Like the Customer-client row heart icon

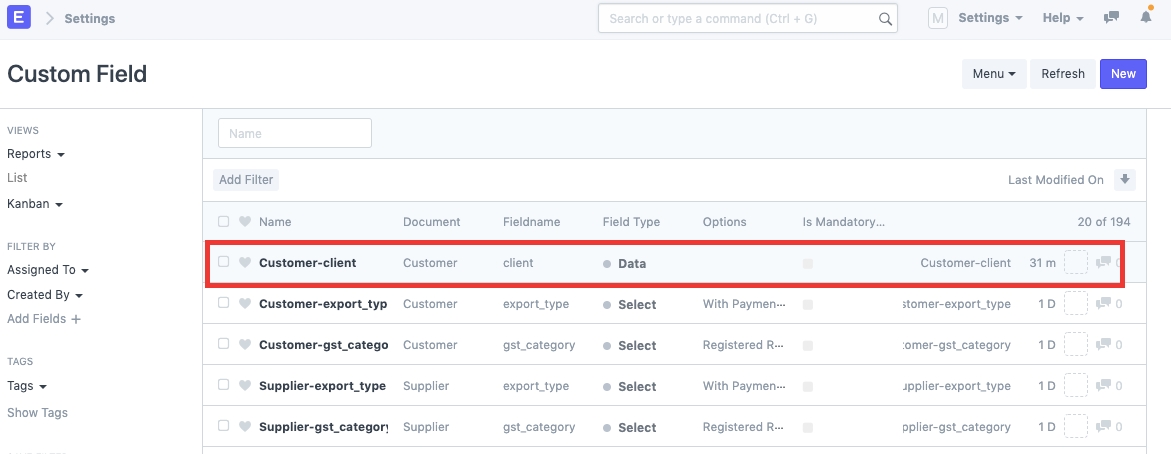pos(245,263)
